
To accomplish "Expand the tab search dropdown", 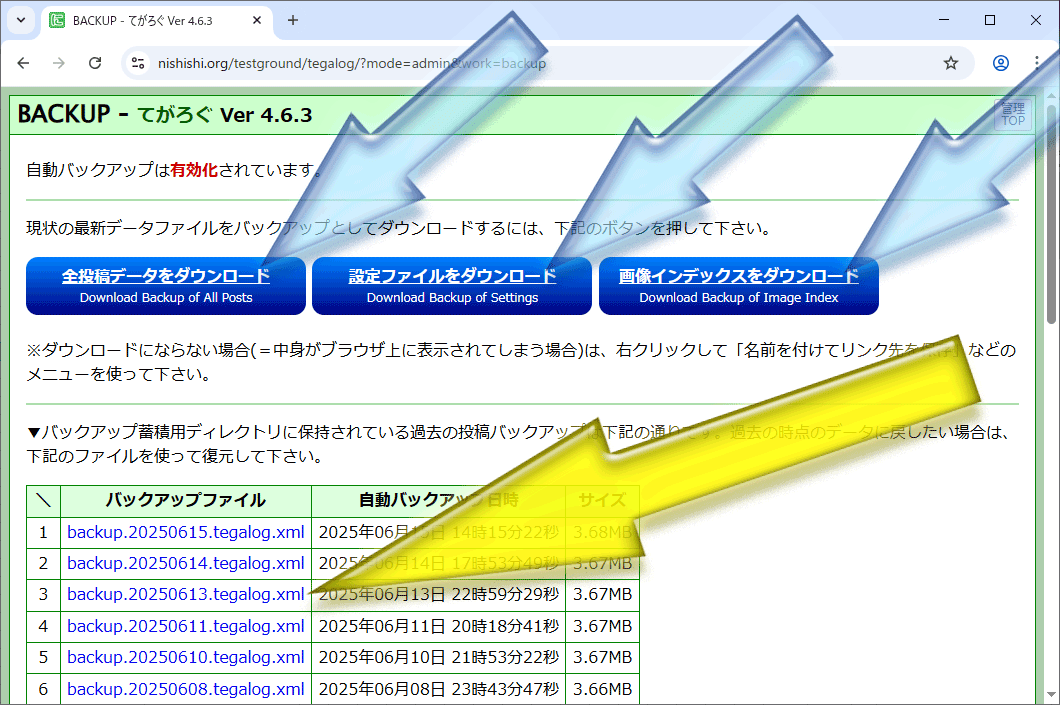I will coord(21,20).
